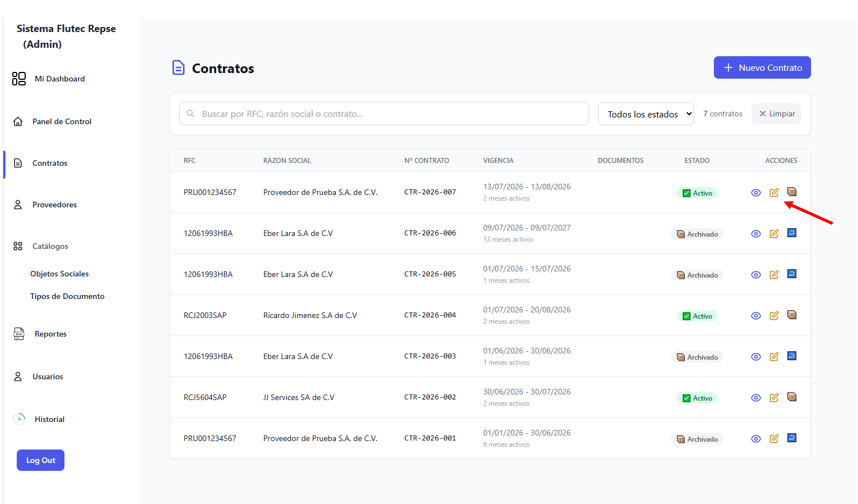
Task: Click the Archivado badge for CTR-2026-003
Action: pyautogui.click(x=697, y=357)
